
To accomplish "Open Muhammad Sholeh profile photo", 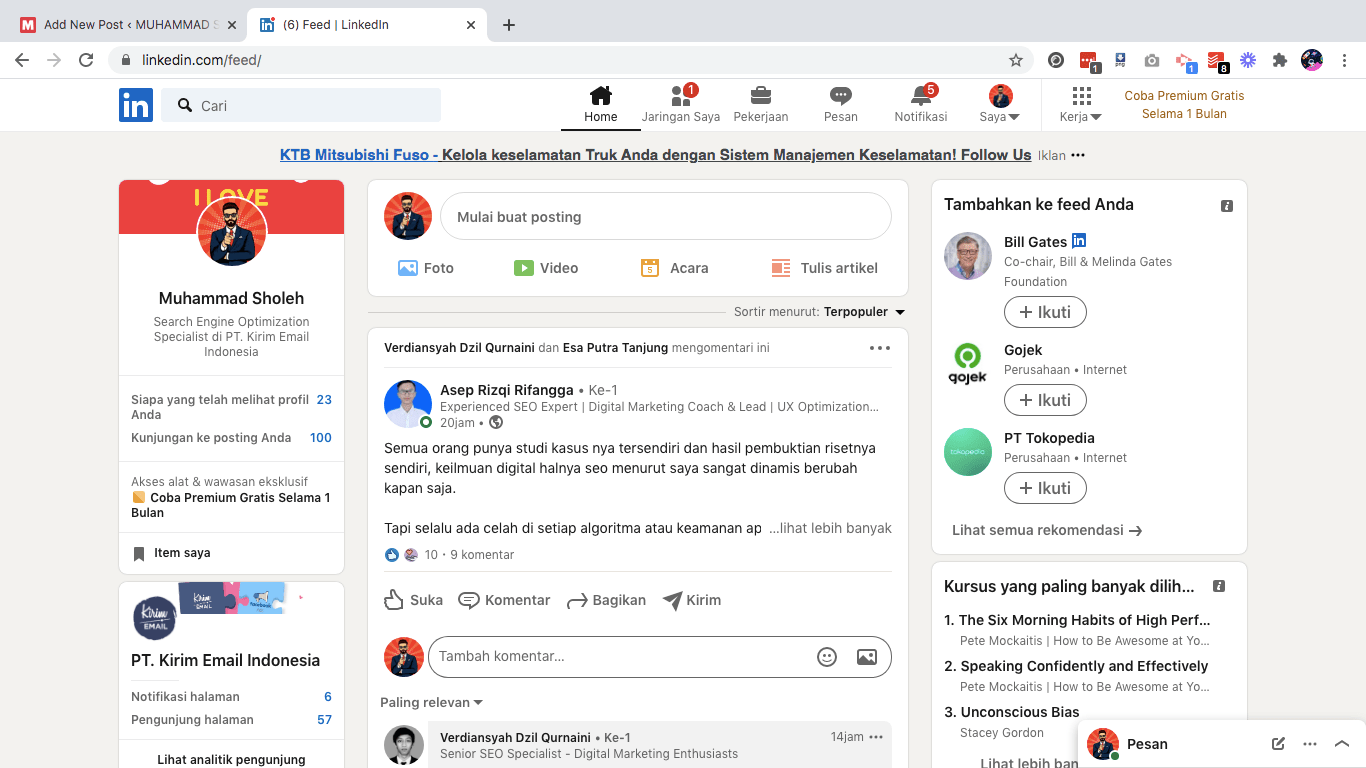I will (232, 231).
